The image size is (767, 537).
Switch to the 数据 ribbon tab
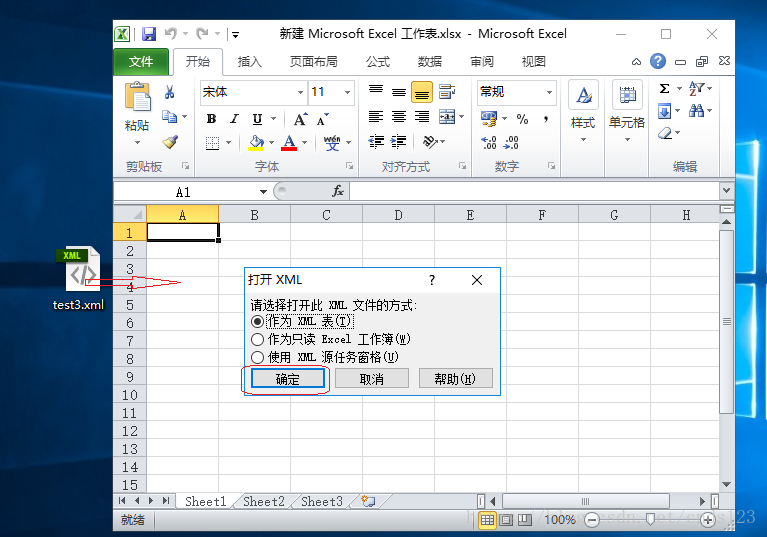(430, 62)
